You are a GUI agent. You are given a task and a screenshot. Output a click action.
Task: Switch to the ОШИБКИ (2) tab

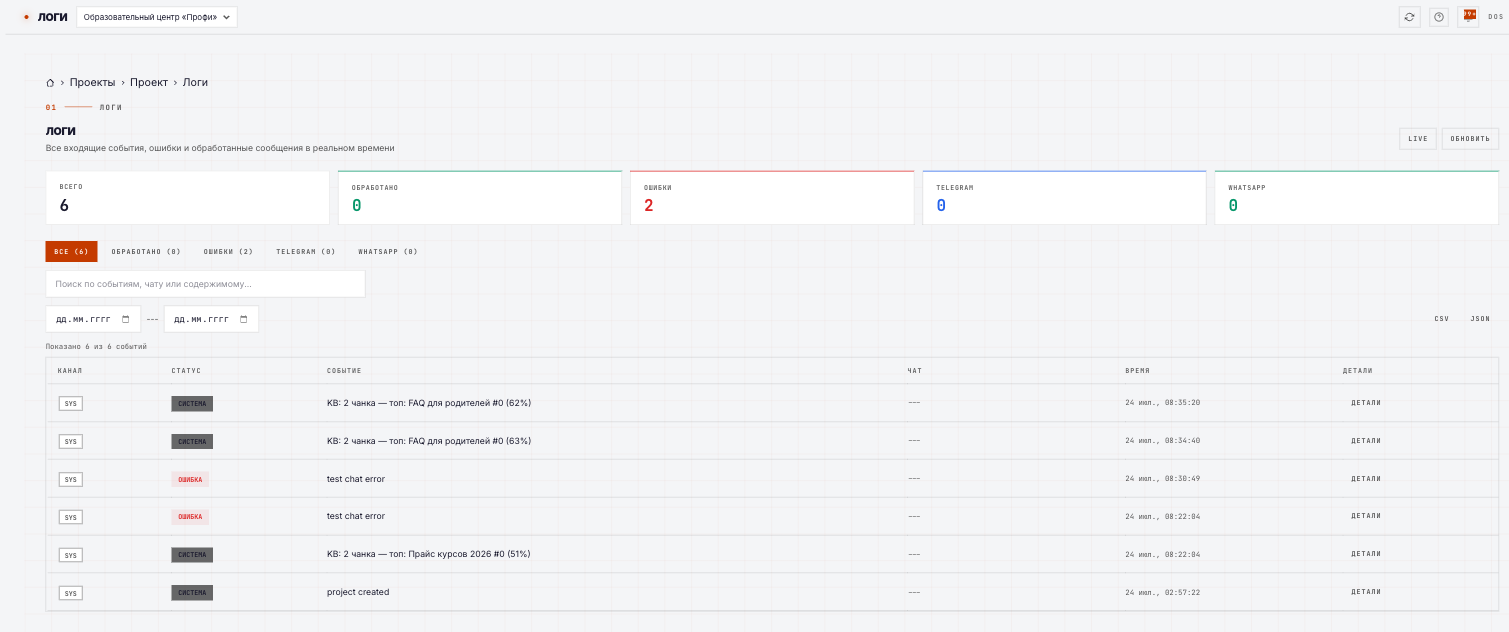pos(228,252)
